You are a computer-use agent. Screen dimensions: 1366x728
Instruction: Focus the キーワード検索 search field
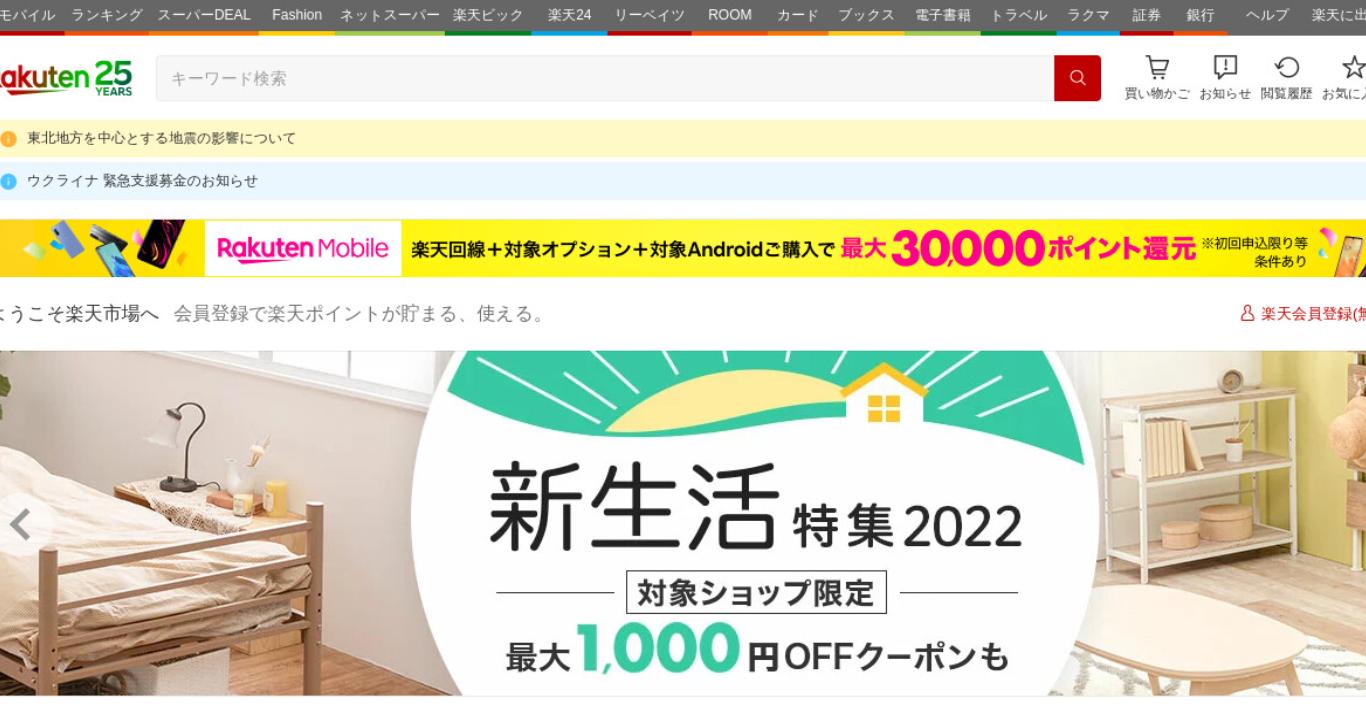click(605, 78)
